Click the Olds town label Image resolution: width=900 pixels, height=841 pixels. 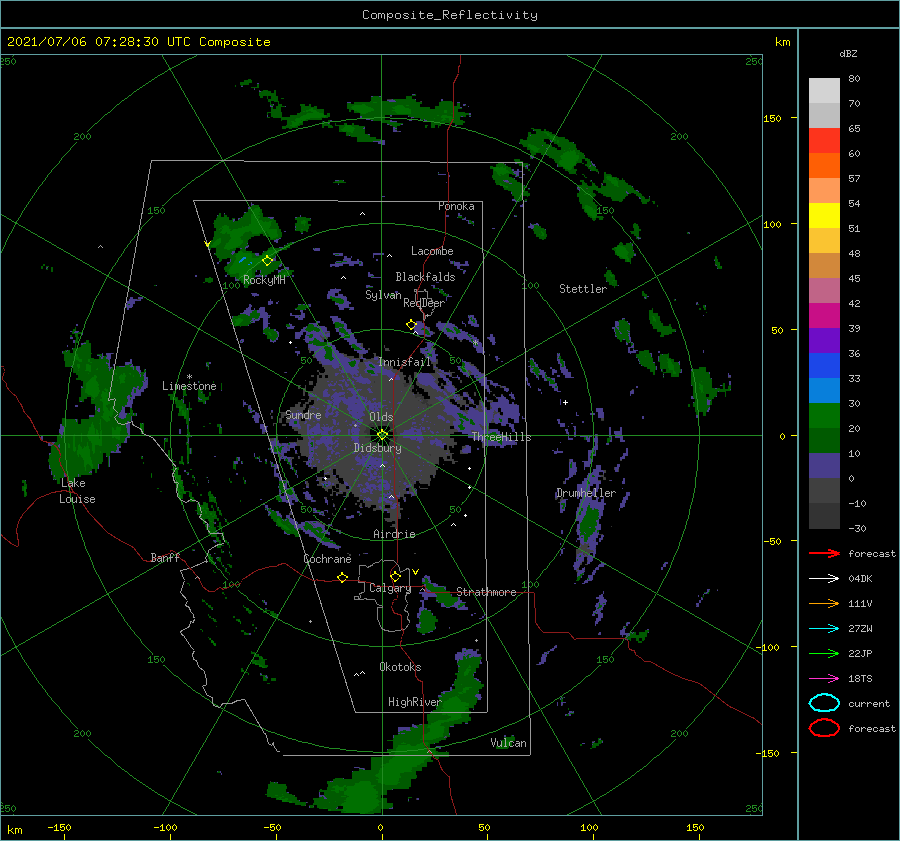click(381, 417)
